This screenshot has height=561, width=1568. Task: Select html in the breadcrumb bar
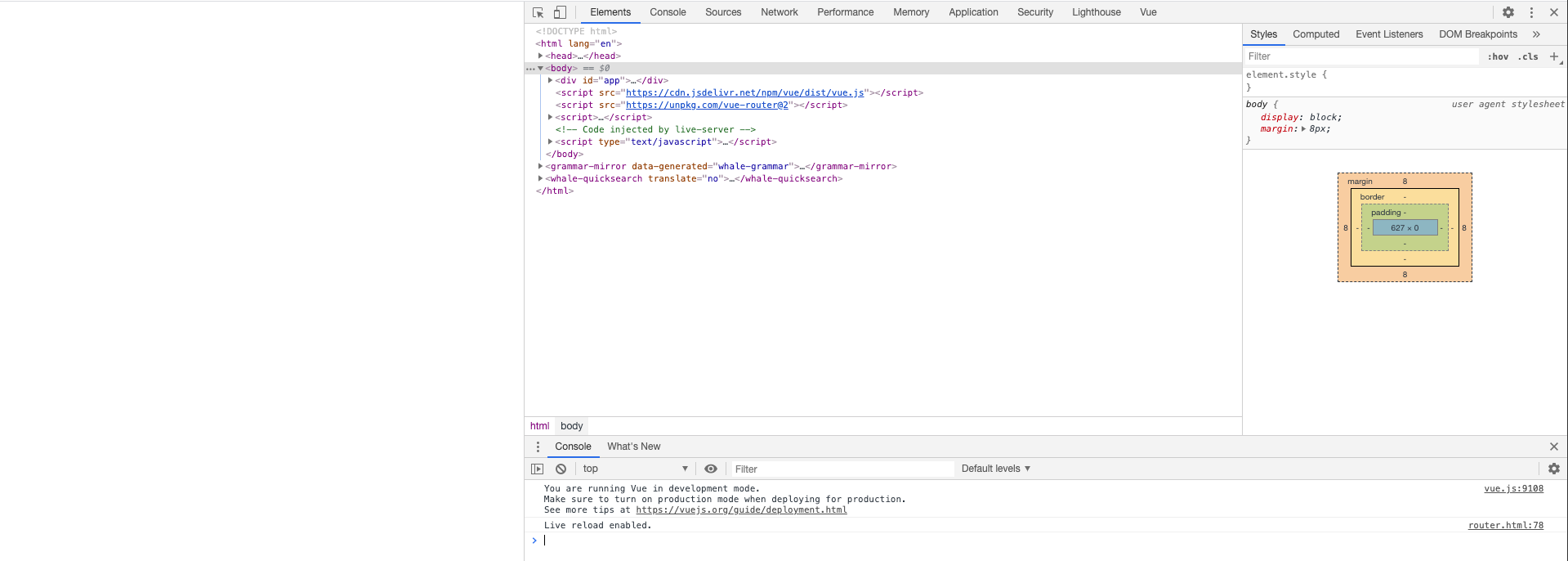[539, 426]
